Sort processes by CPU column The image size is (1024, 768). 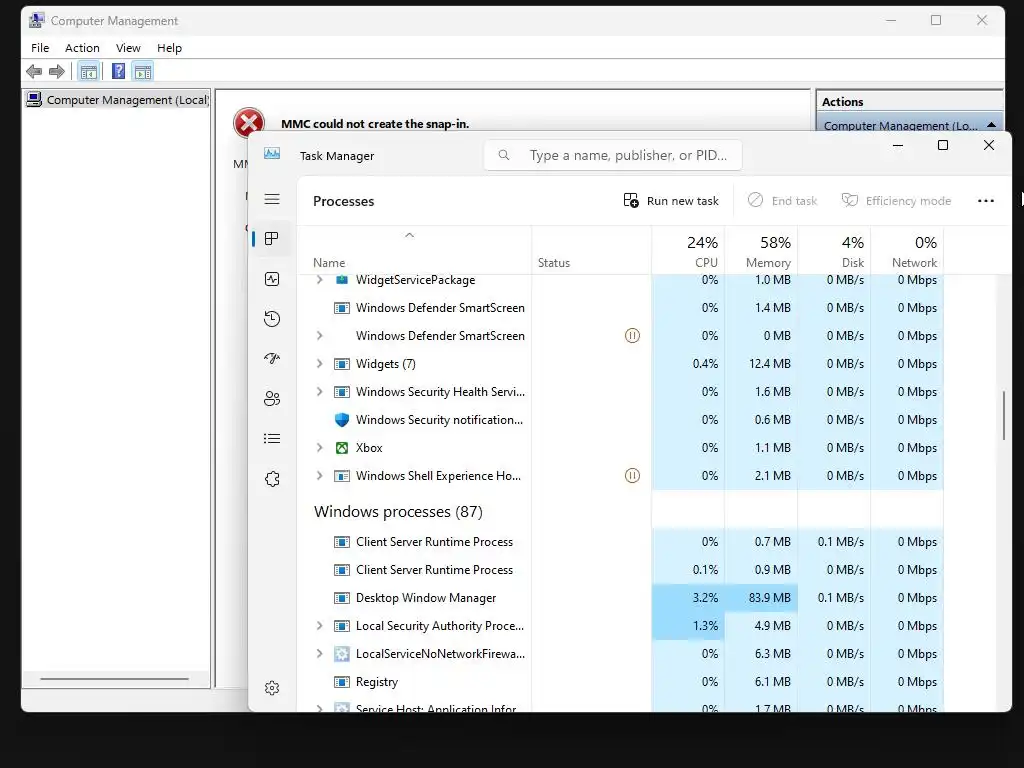(688, 249)
